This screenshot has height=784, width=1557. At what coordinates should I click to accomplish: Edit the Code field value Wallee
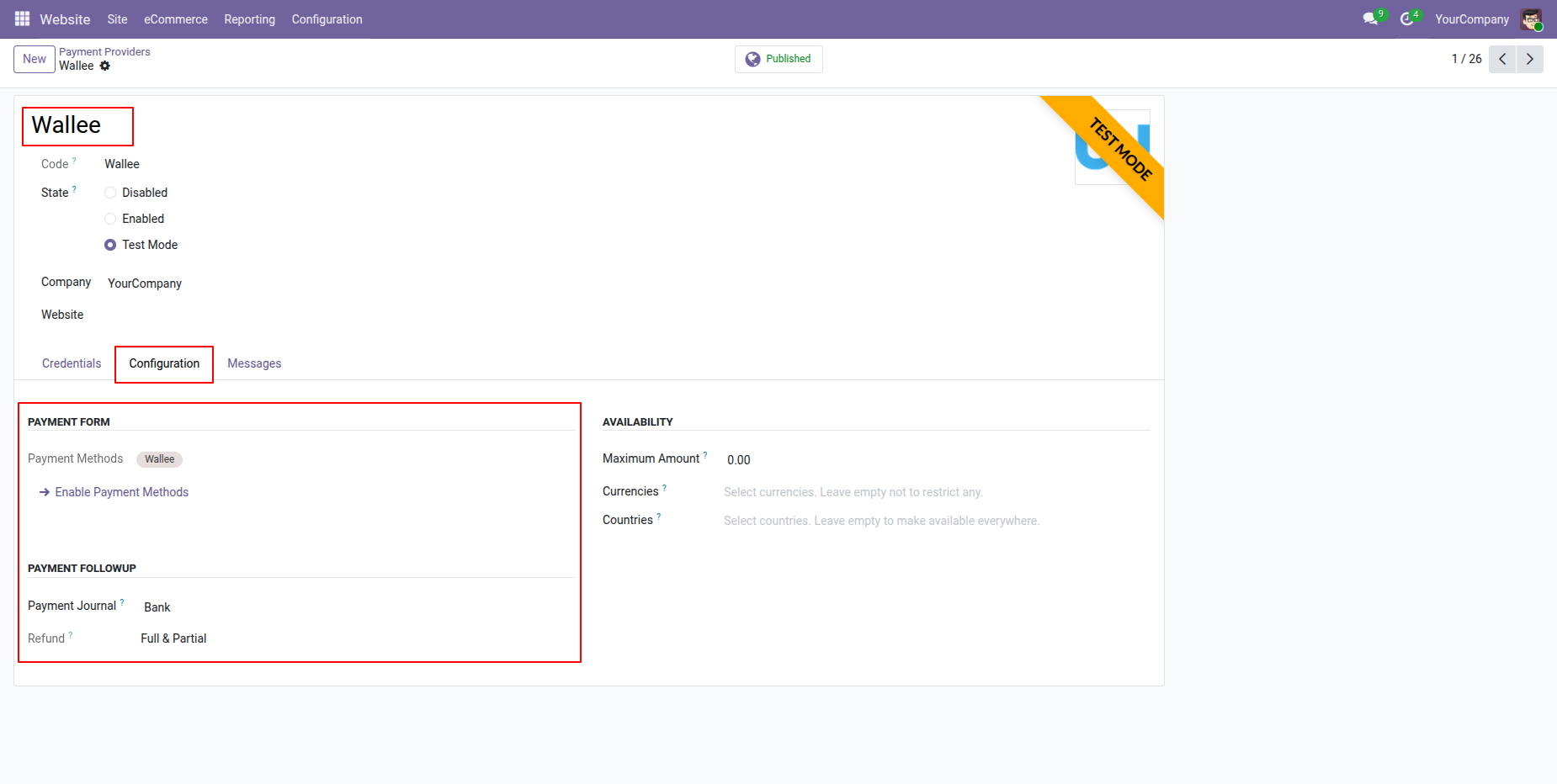pos(122,164)
